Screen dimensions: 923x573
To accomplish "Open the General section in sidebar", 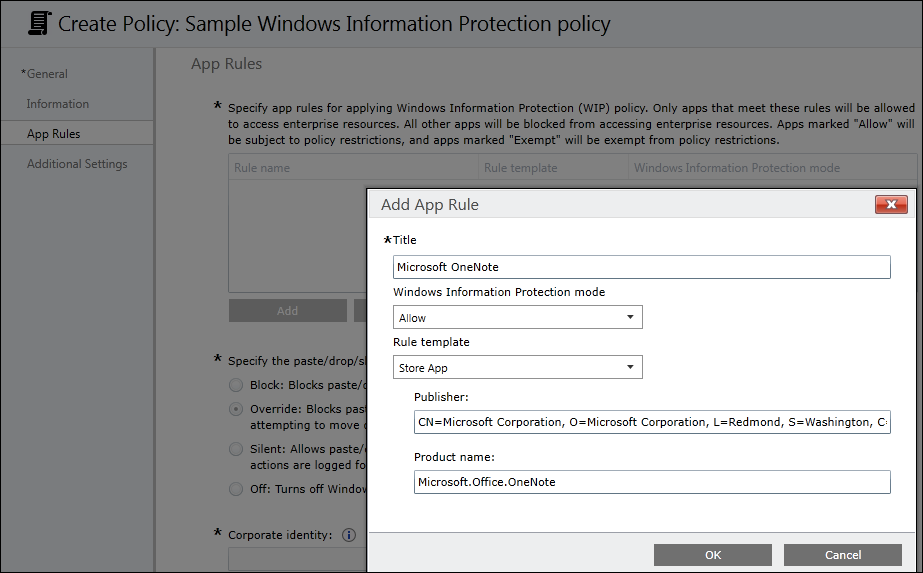I will (x=46, y=74).
